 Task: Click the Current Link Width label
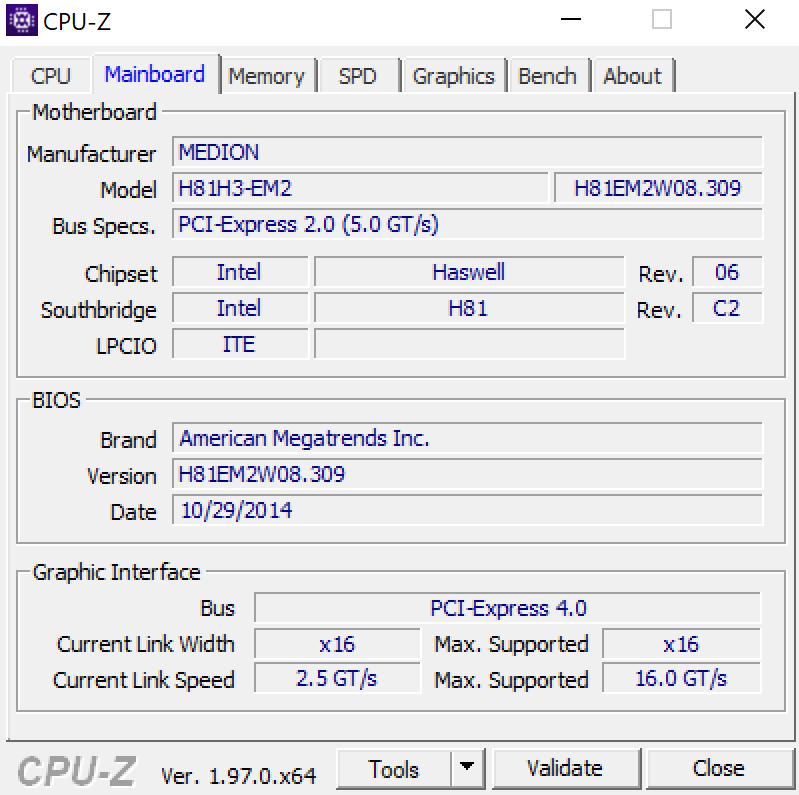146,644
